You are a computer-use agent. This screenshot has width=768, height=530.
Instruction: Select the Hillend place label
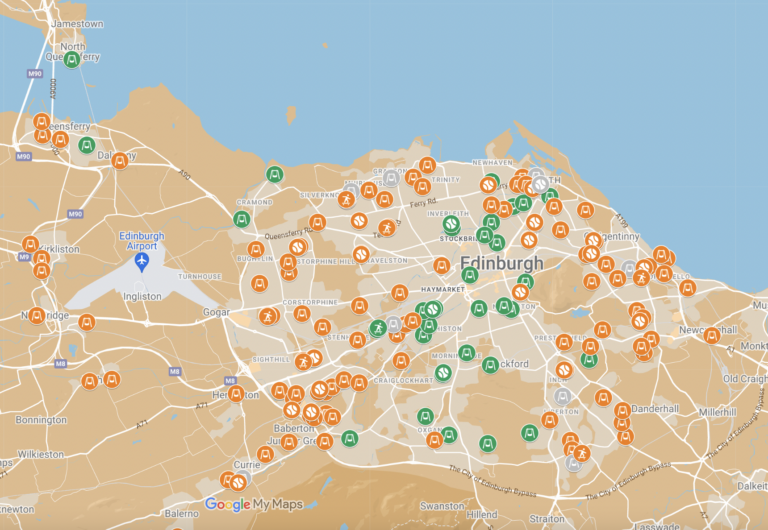(x=481, y=514)
